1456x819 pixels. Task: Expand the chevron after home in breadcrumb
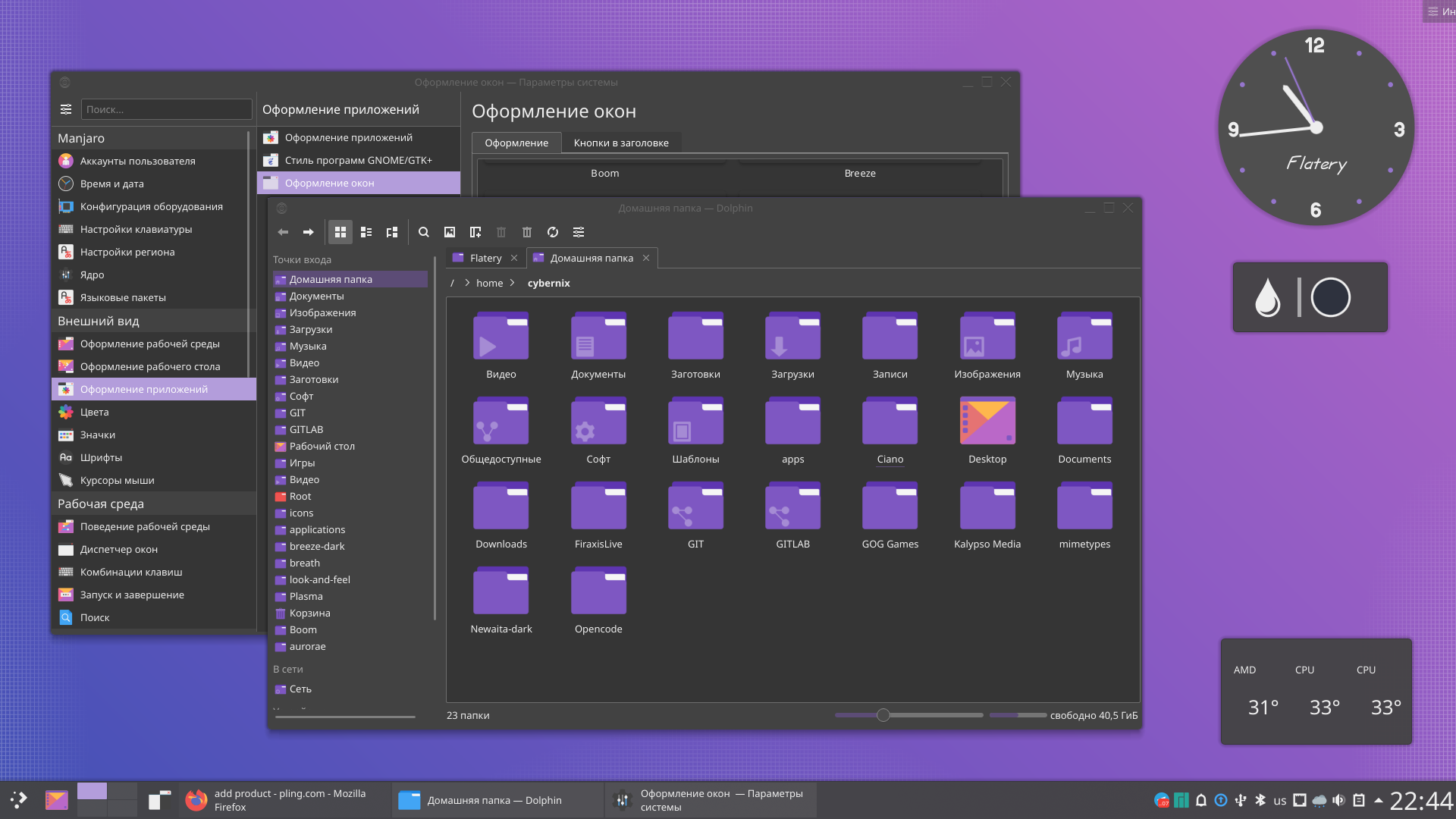click(512, 283)
